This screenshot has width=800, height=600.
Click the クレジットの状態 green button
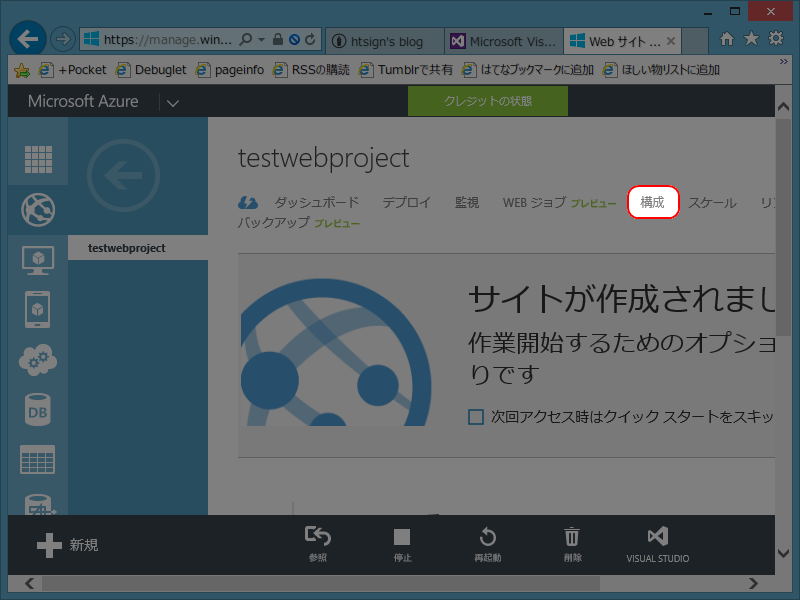tap(487, 101)
